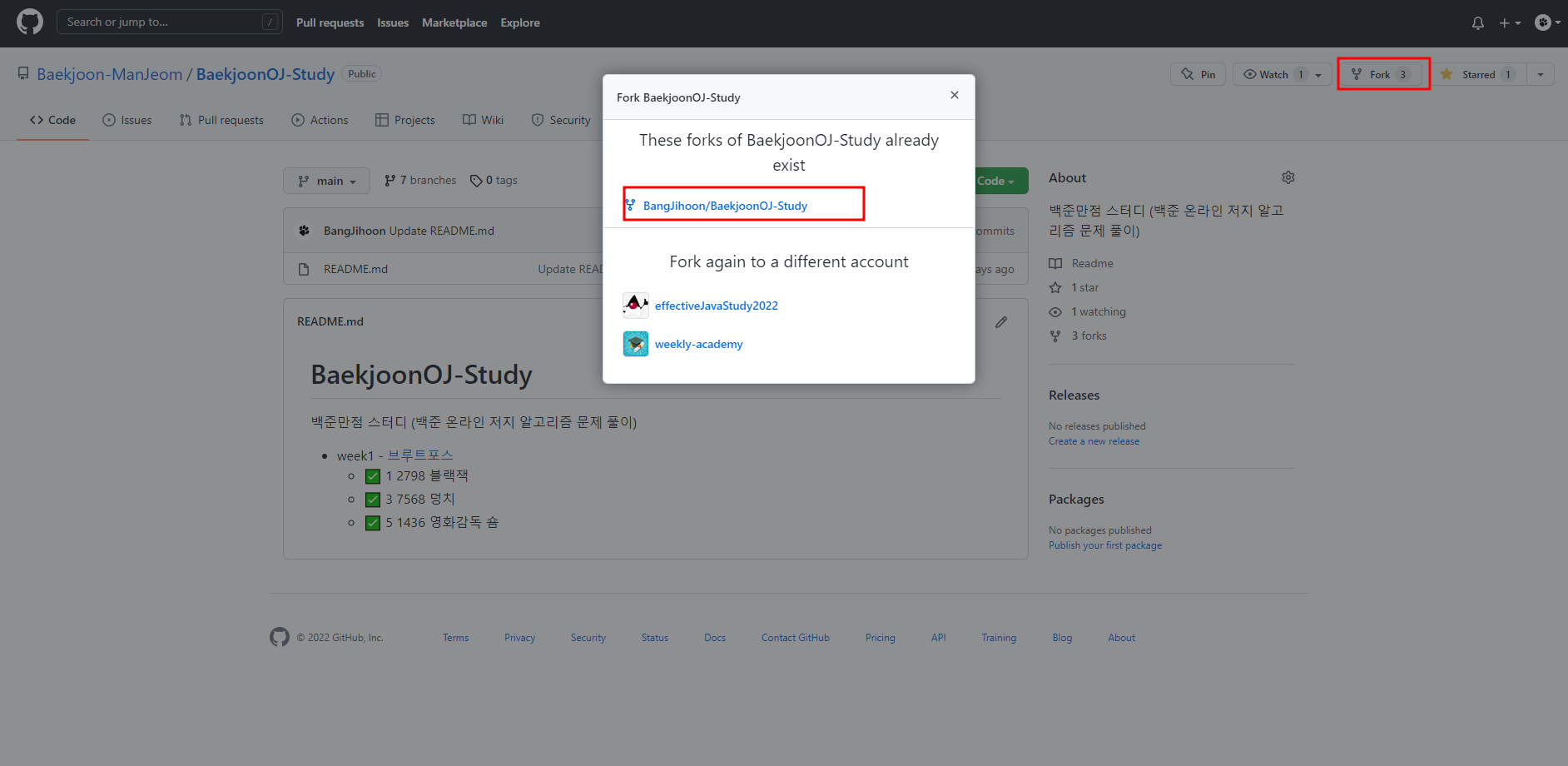Switch to the repository Pull requests tab
Screen dimensions: 1568x766
click(x=221, y=120)
